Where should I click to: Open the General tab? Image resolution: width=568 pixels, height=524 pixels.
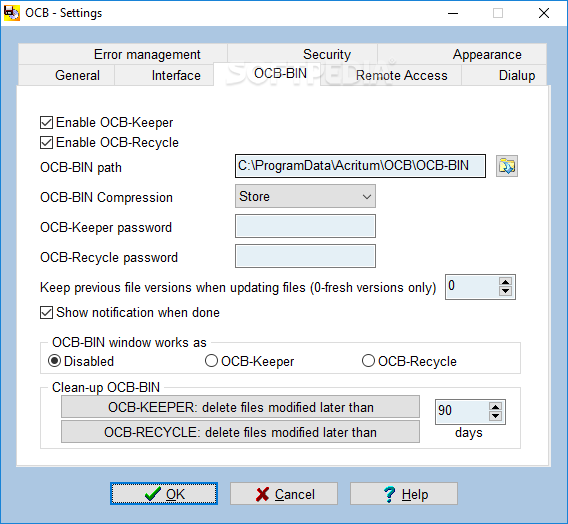(66, 75)
